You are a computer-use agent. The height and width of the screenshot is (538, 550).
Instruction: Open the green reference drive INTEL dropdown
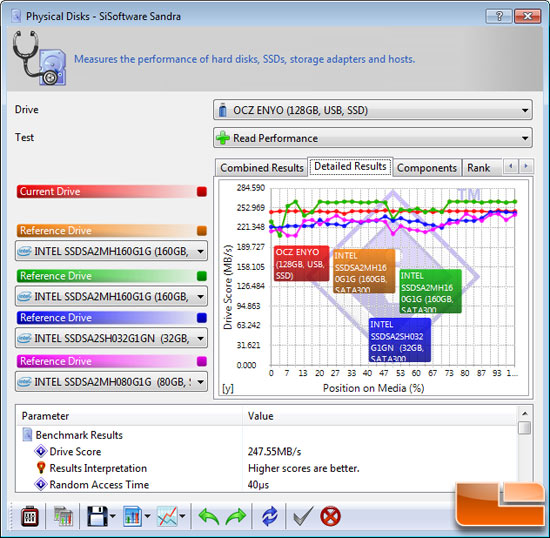[111, 296]
